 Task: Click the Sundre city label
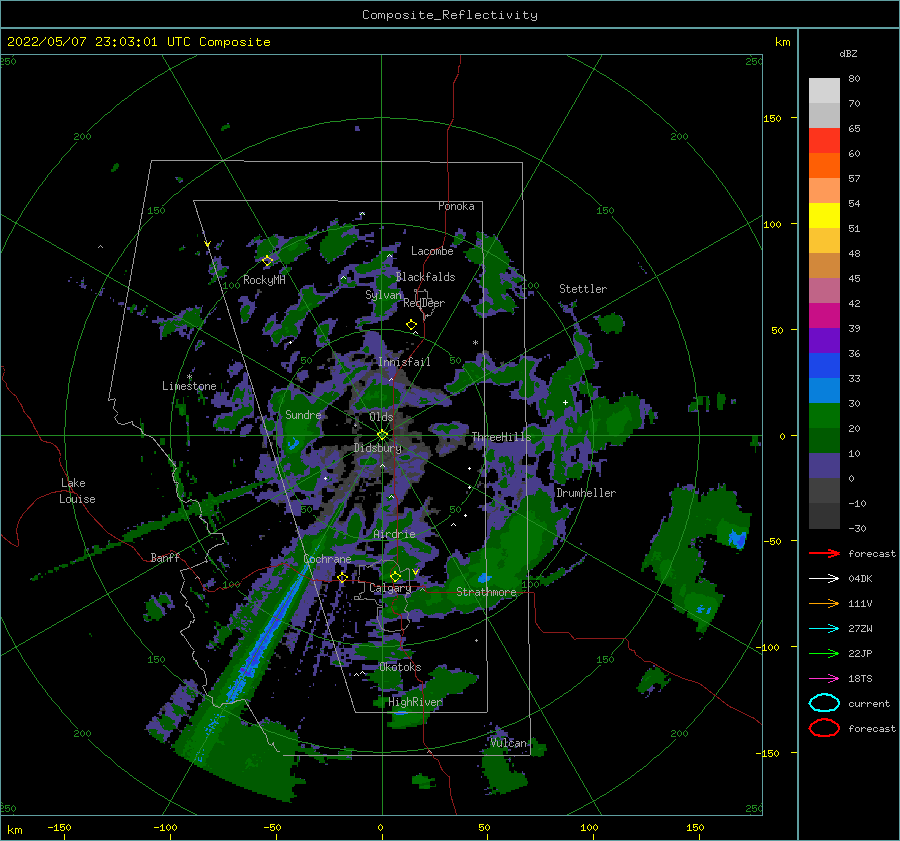tap(303, 414)
